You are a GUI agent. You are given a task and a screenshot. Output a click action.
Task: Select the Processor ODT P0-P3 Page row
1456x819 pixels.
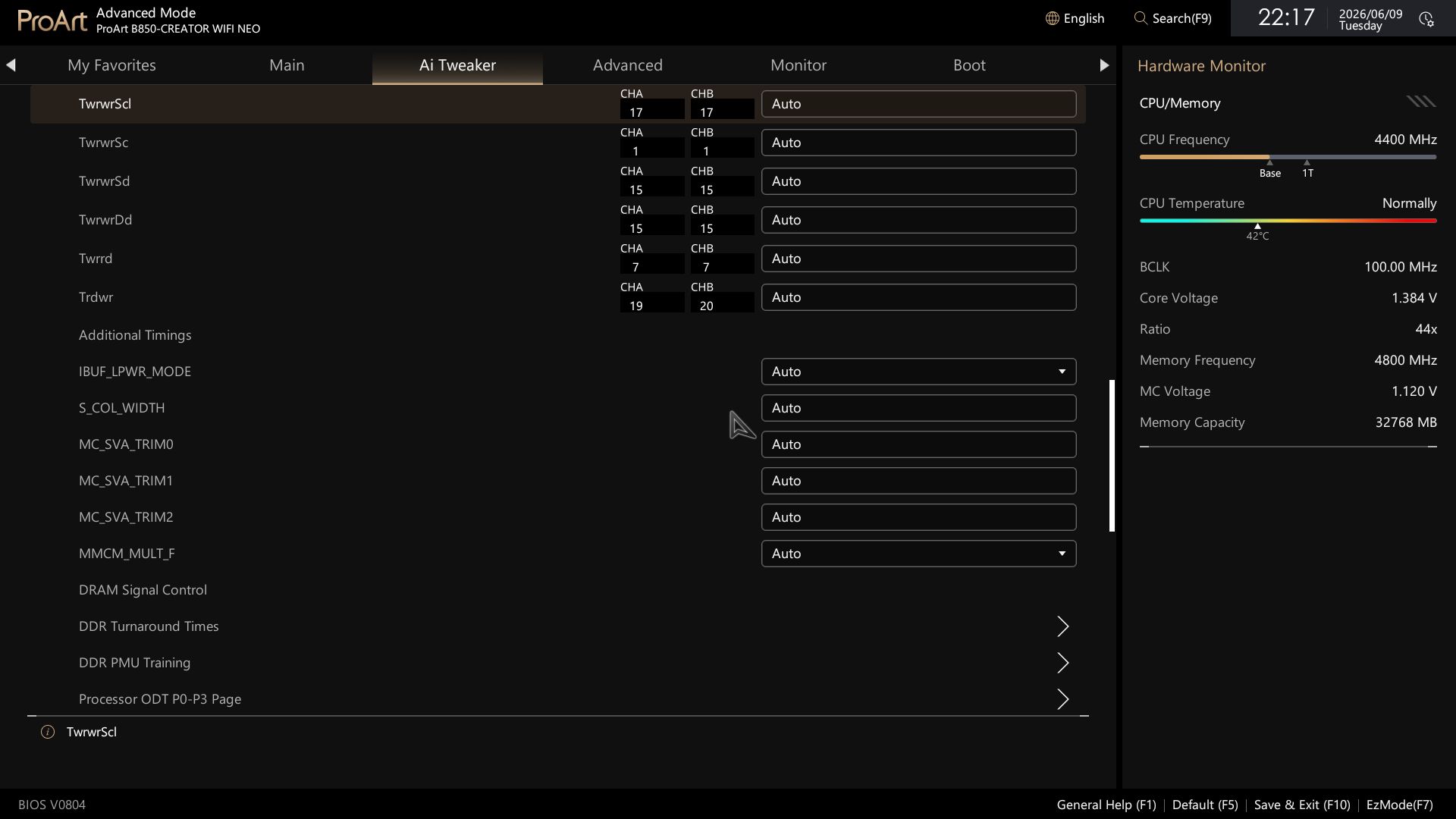tap(558, 699)
